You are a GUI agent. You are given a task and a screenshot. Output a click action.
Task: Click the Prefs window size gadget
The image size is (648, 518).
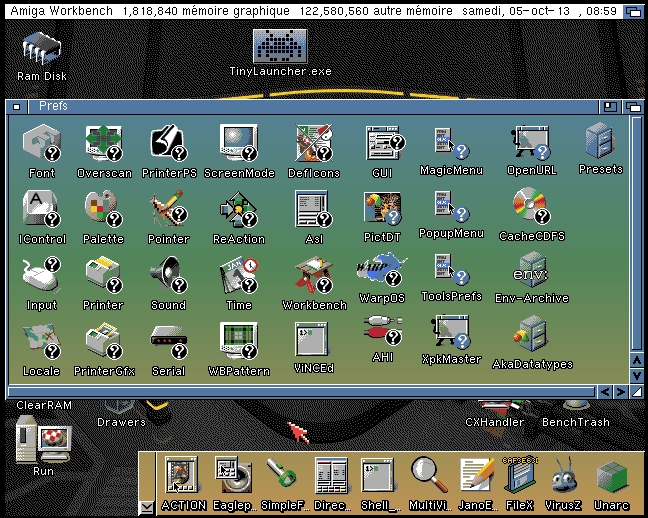(637, 391)
